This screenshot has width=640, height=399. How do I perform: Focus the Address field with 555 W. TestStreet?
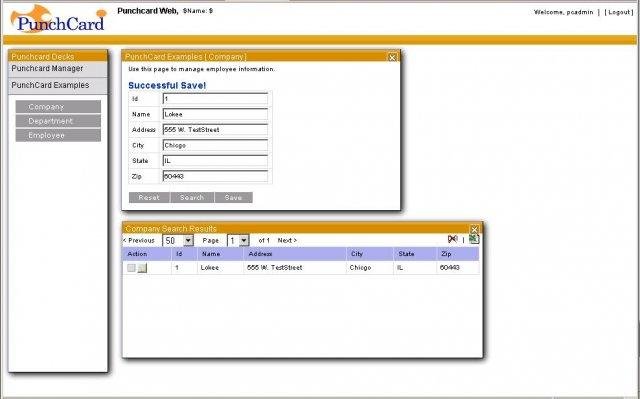click(x=215, y=130)
